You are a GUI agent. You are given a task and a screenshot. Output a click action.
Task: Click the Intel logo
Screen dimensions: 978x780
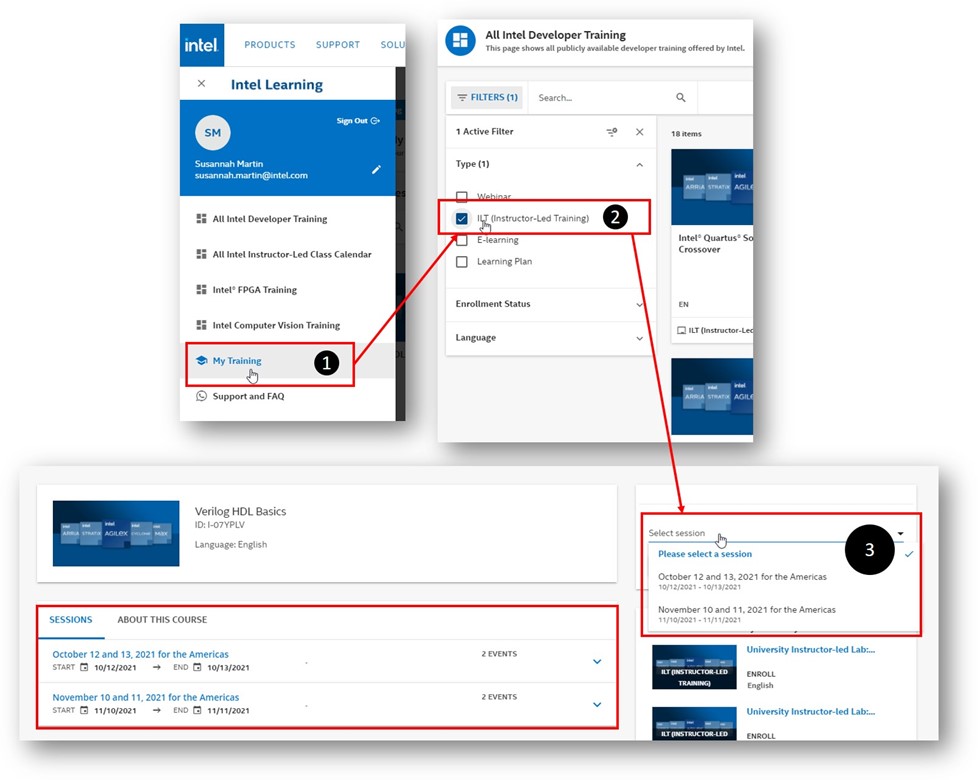201,45
